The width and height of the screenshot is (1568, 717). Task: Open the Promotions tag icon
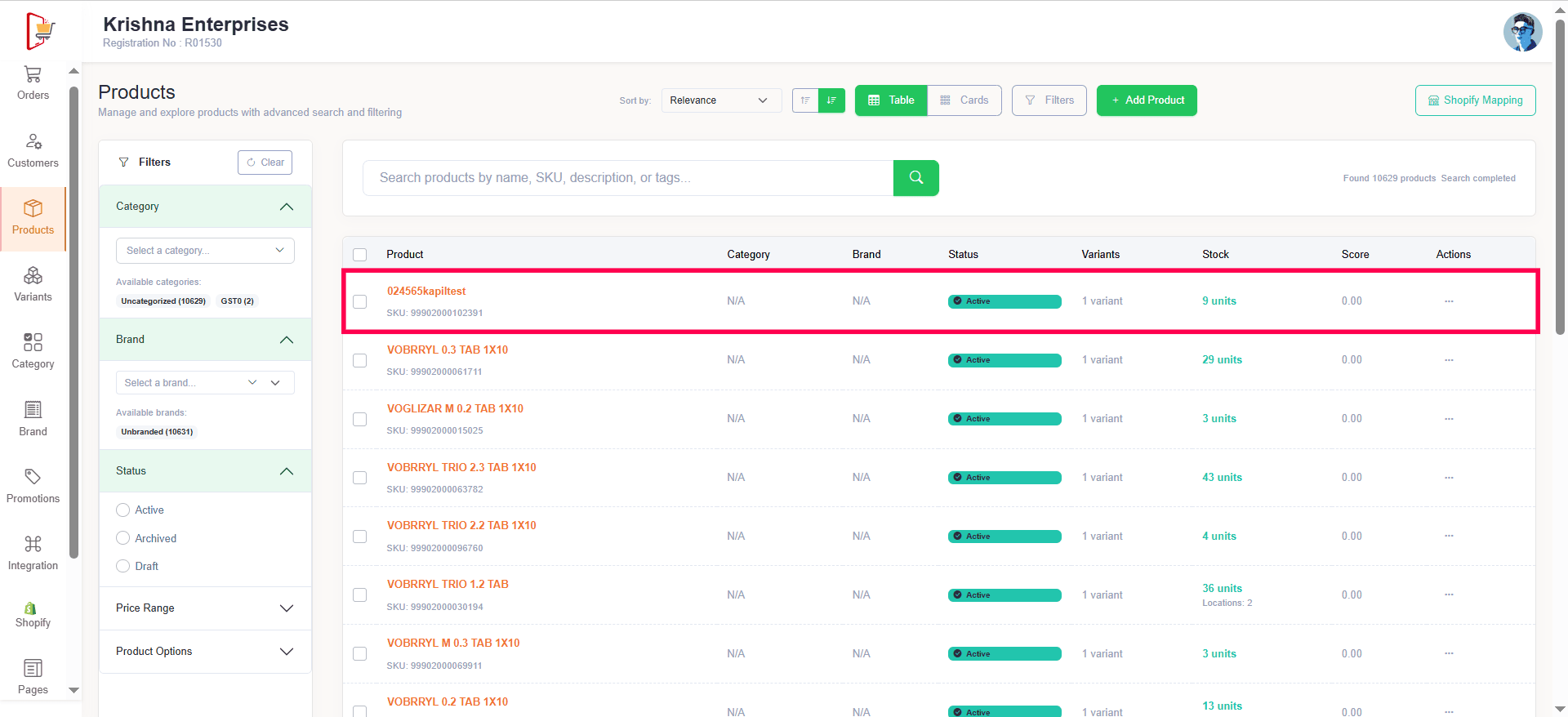33,477
